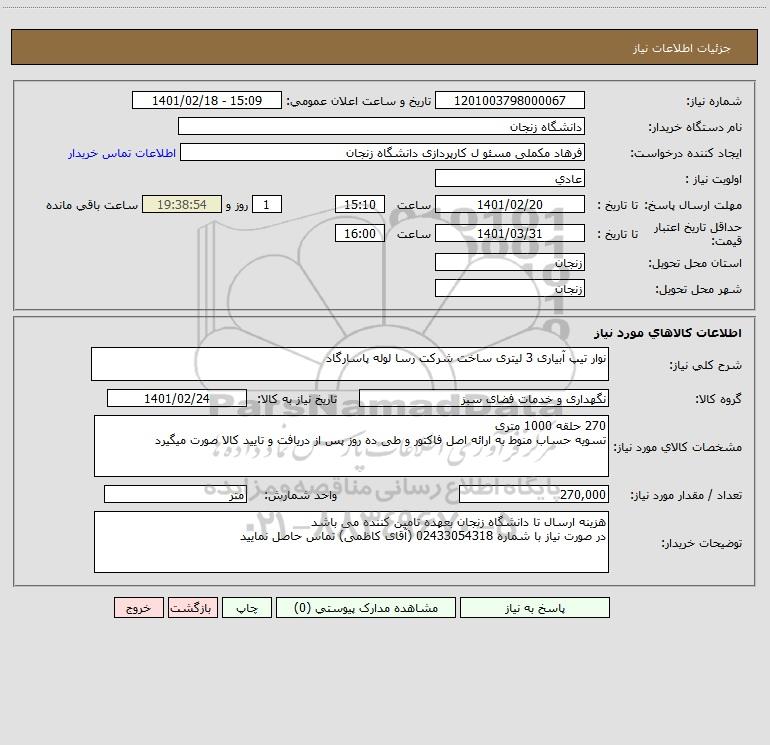Click the اولویت نیاز label
This screenshot has width=770, height=745.
(714, 179)
